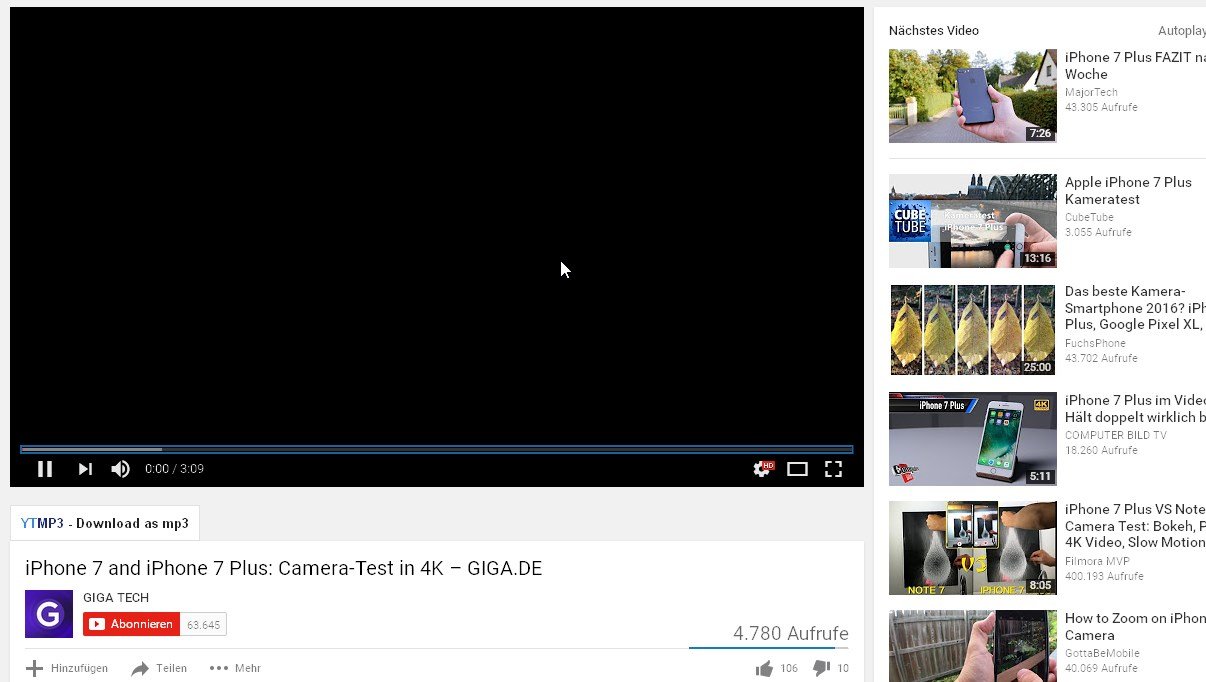Open GIGA TECH channel avatar

click(x=49, y=614)
